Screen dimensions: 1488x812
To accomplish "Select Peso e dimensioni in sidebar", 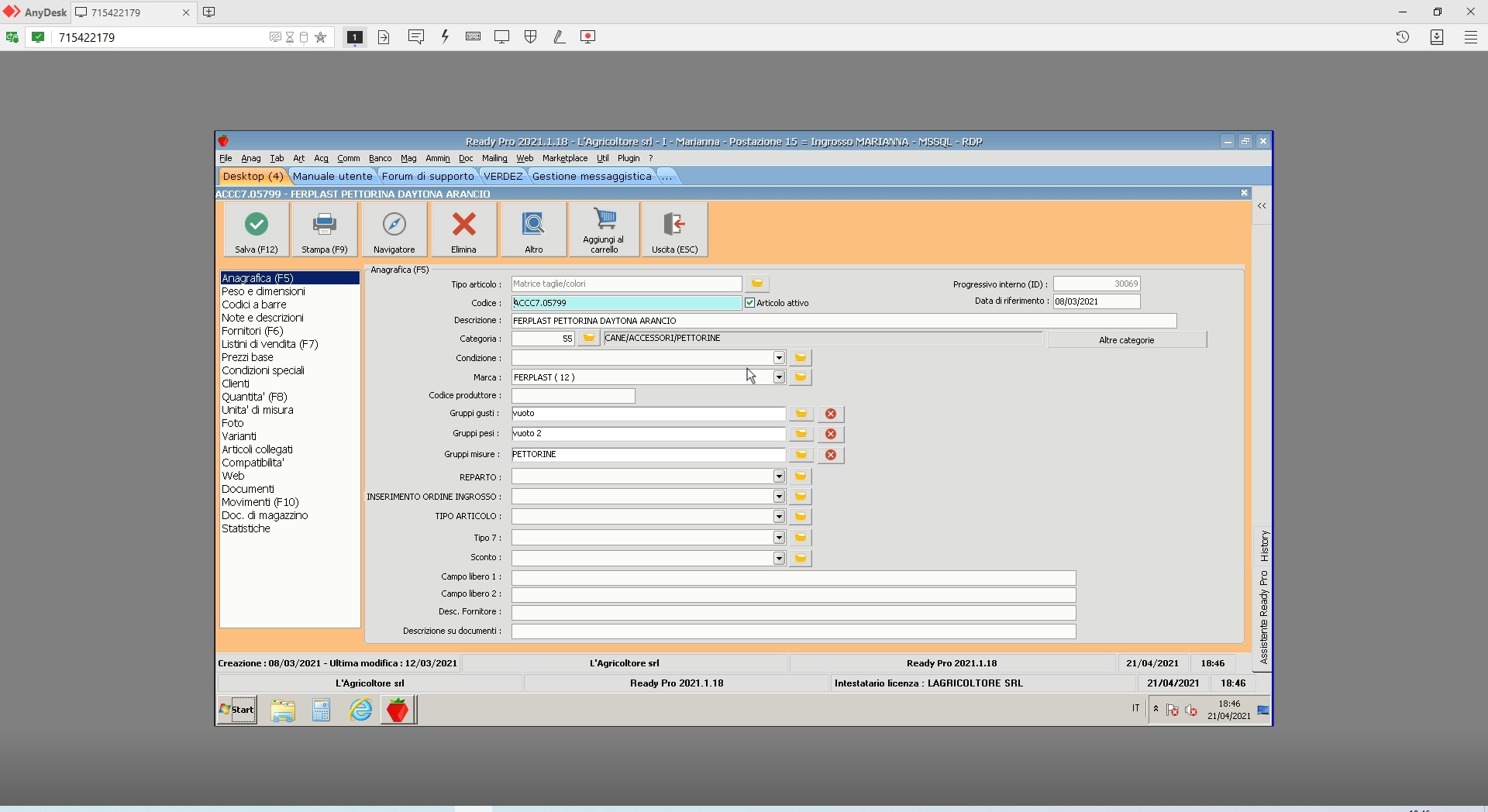I will (263, 291).
